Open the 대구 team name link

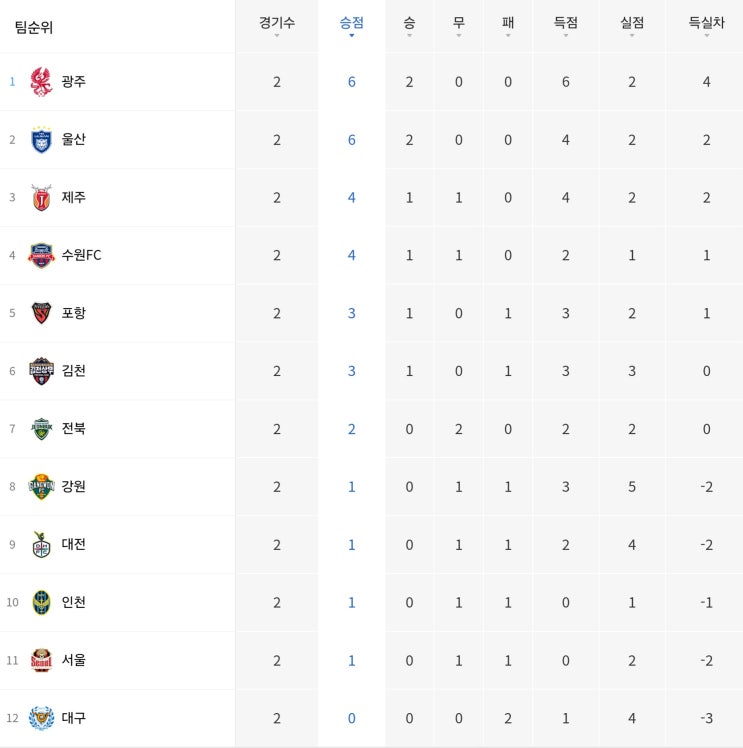pyautogui.click(x=73, y=718)
